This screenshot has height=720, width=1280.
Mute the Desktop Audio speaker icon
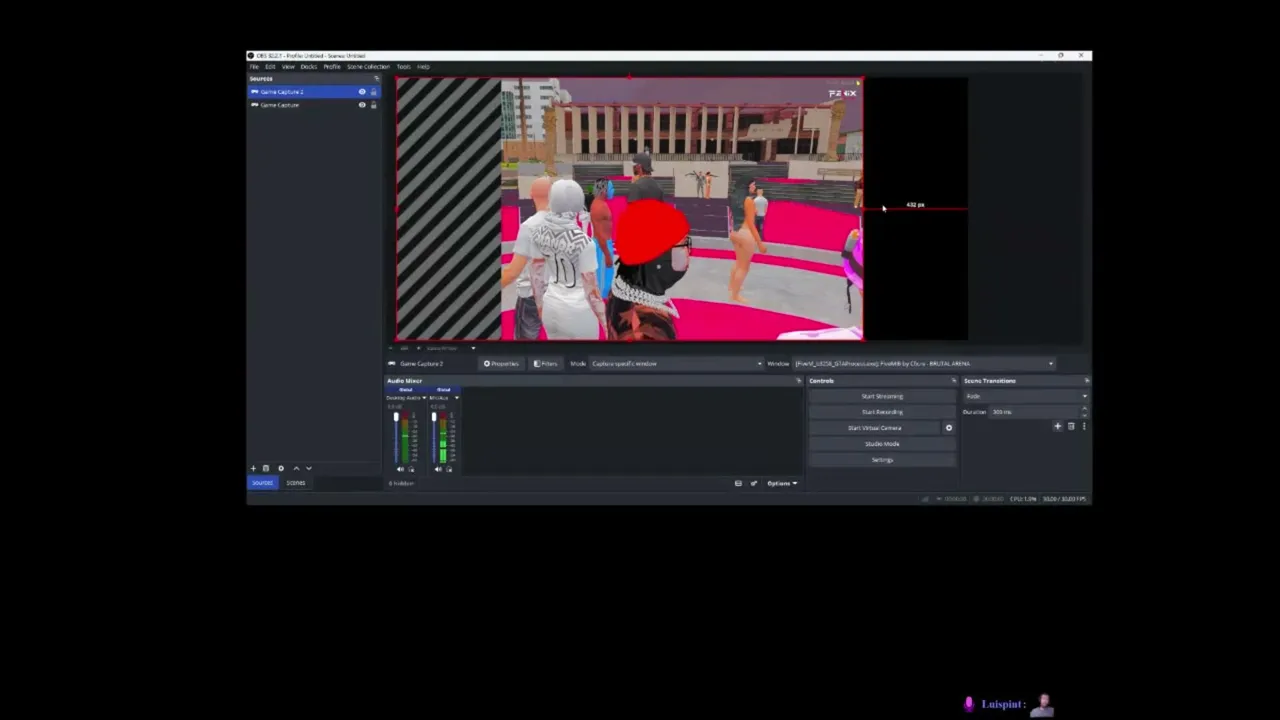(401, 469)
